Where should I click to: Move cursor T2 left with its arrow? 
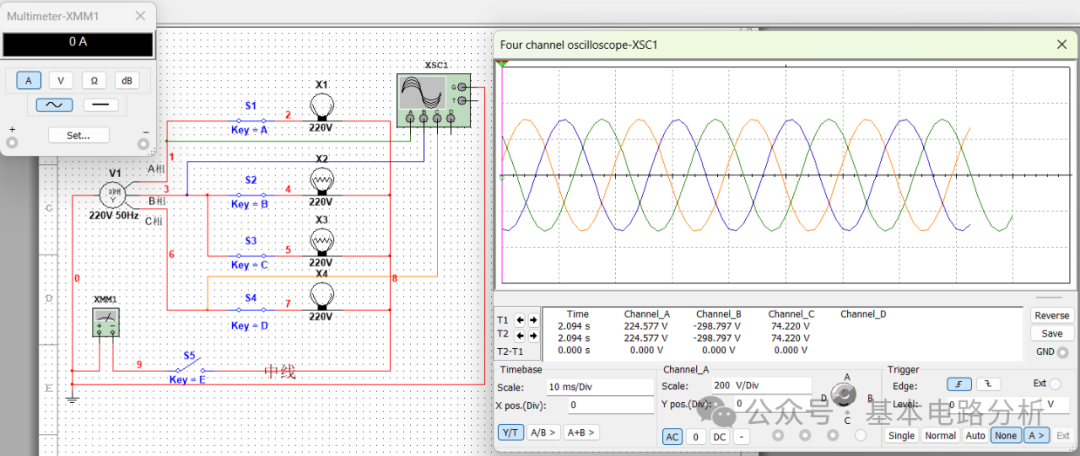(521, 336)
